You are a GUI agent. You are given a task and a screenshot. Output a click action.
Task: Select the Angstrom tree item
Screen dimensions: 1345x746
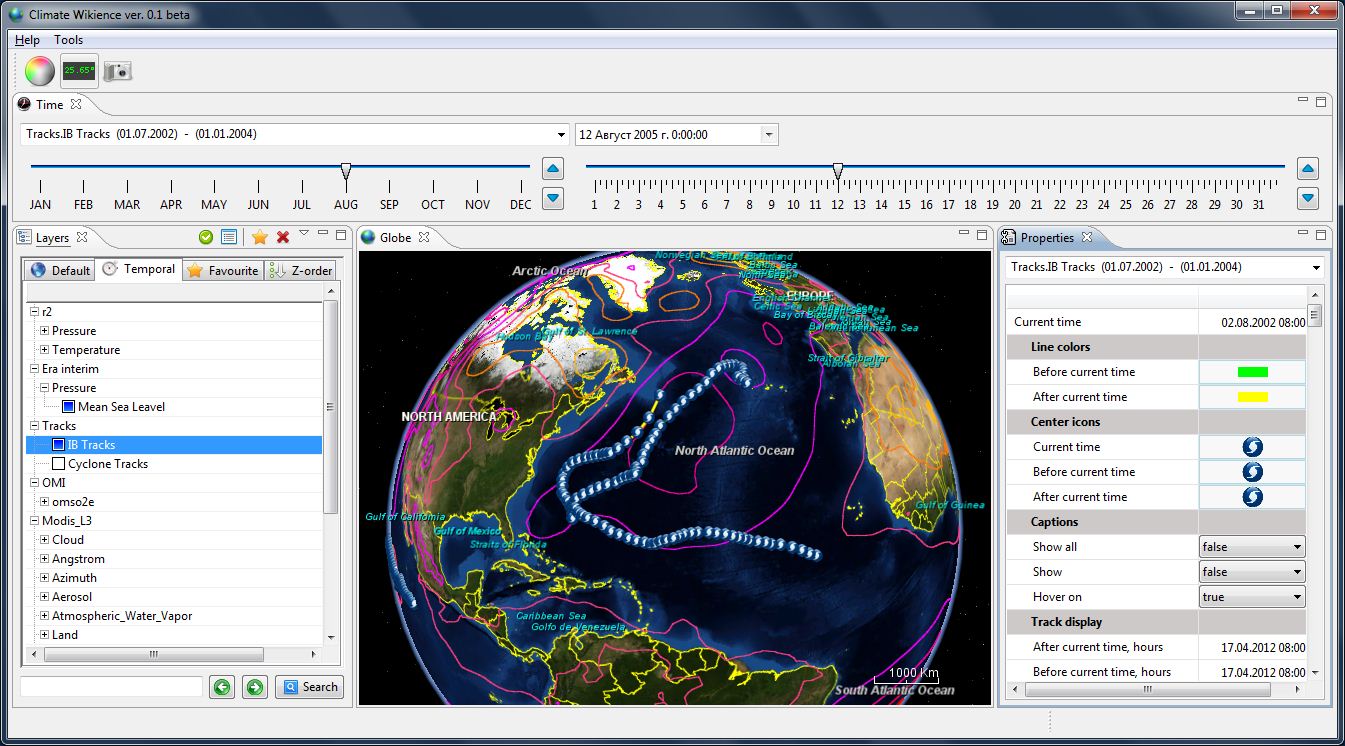(78, 559)
